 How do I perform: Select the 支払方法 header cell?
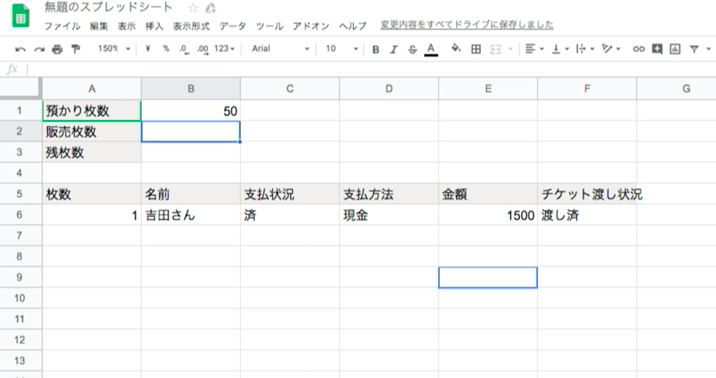pyautogui.click(x=389, y=194)
